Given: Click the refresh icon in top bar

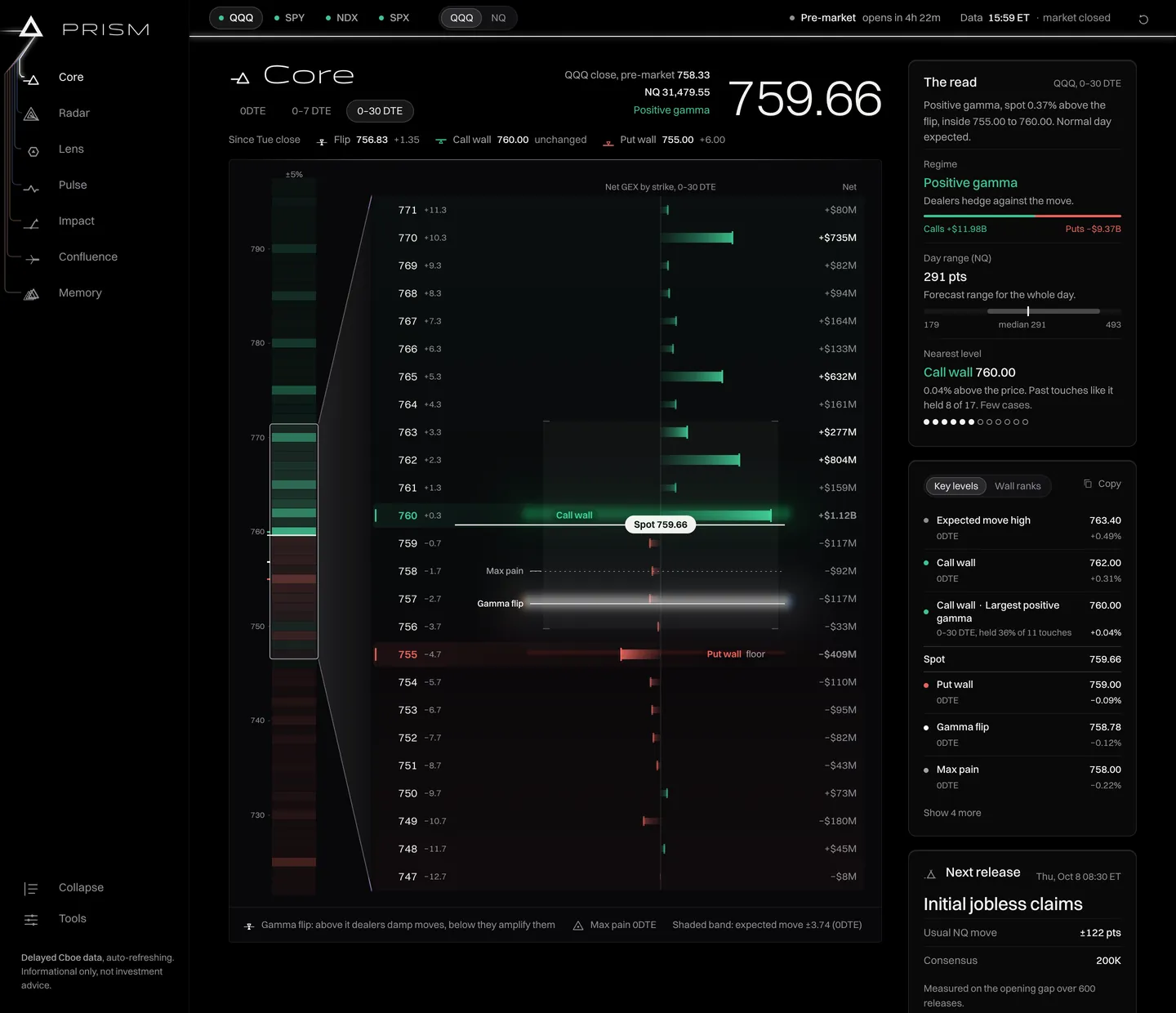Looking at the screenshot, I should (1143, 19).
